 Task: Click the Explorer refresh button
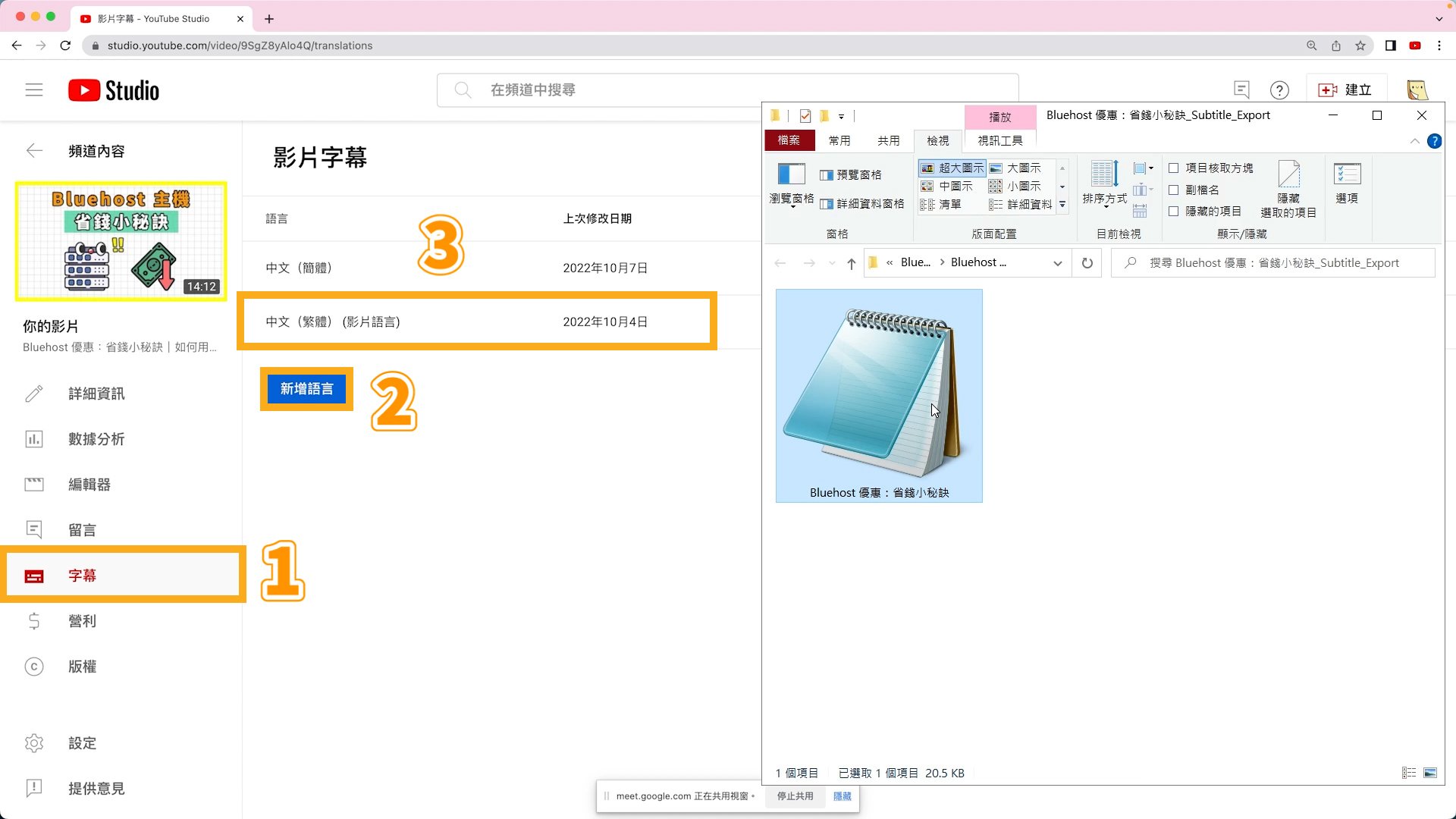(1087, 263)
